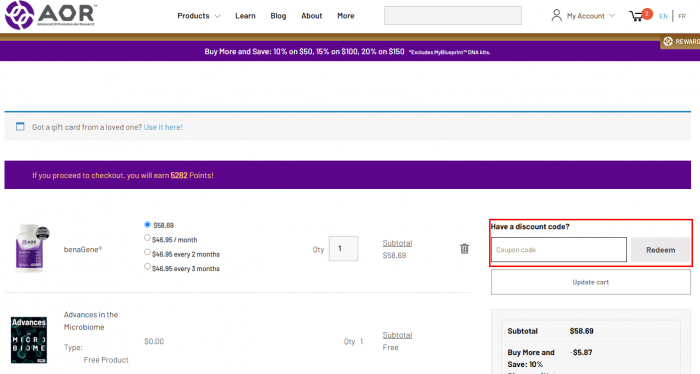Image resolution: width=700 pixels, height=374 pixels.
Task: Go to the Learn page
Action: (x=246, y=16)
